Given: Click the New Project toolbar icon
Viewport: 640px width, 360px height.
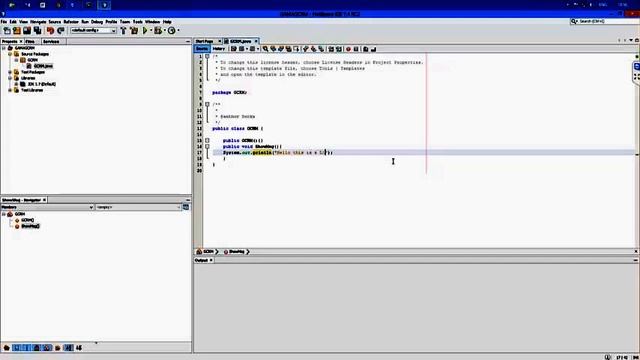Looking at the screenshot, I should (x=17, y=31).
